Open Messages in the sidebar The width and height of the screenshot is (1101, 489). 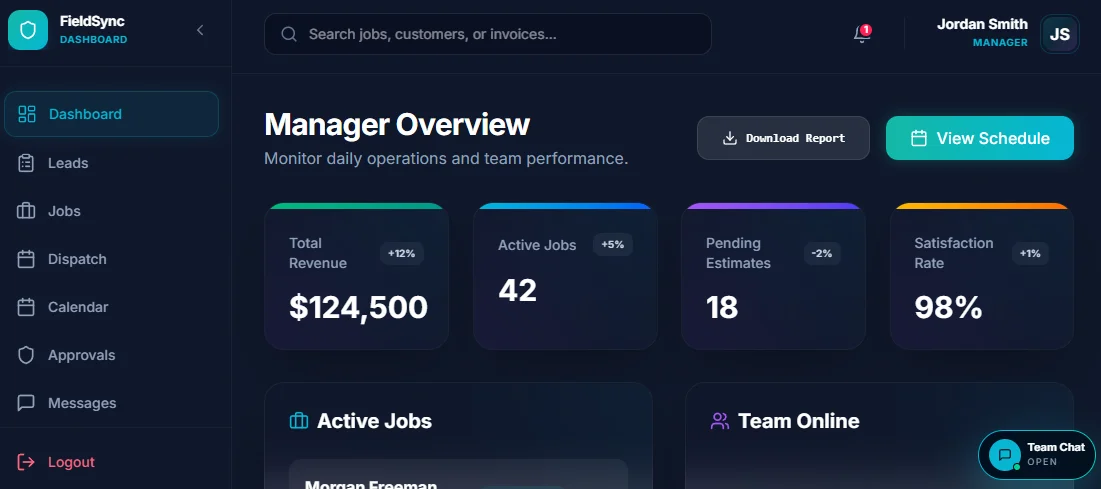(x=112, y=403)
